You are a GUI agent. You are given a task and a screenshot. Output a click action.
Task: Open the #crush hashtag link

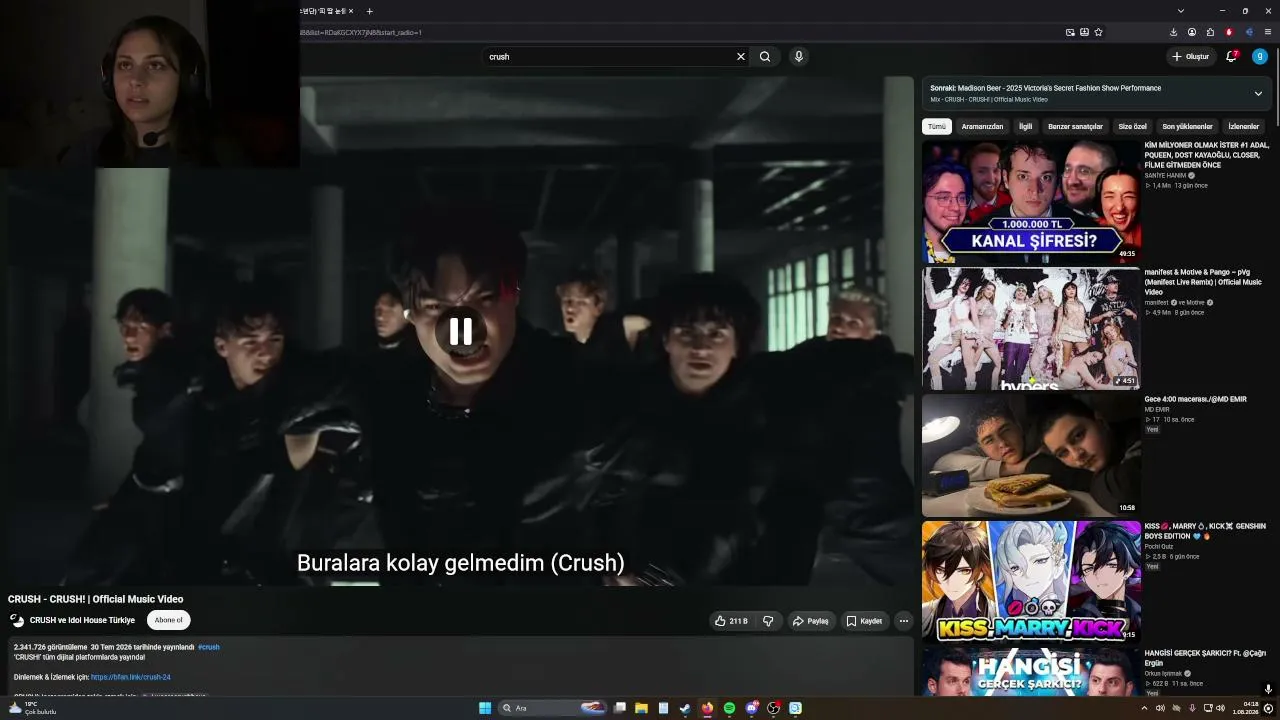click(x=208, y=647)
